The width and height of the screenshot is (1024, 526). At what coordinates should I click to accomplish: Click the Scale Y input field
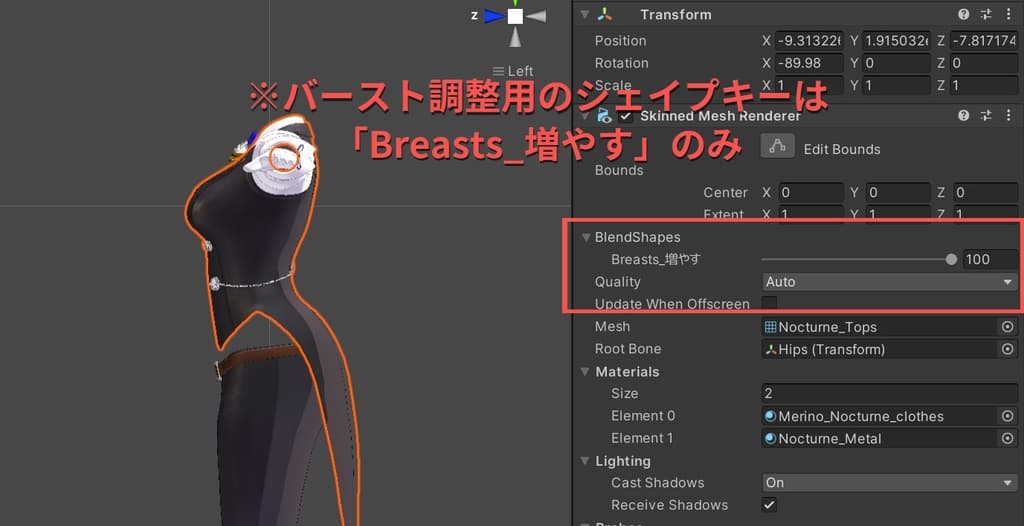(897, 86)
